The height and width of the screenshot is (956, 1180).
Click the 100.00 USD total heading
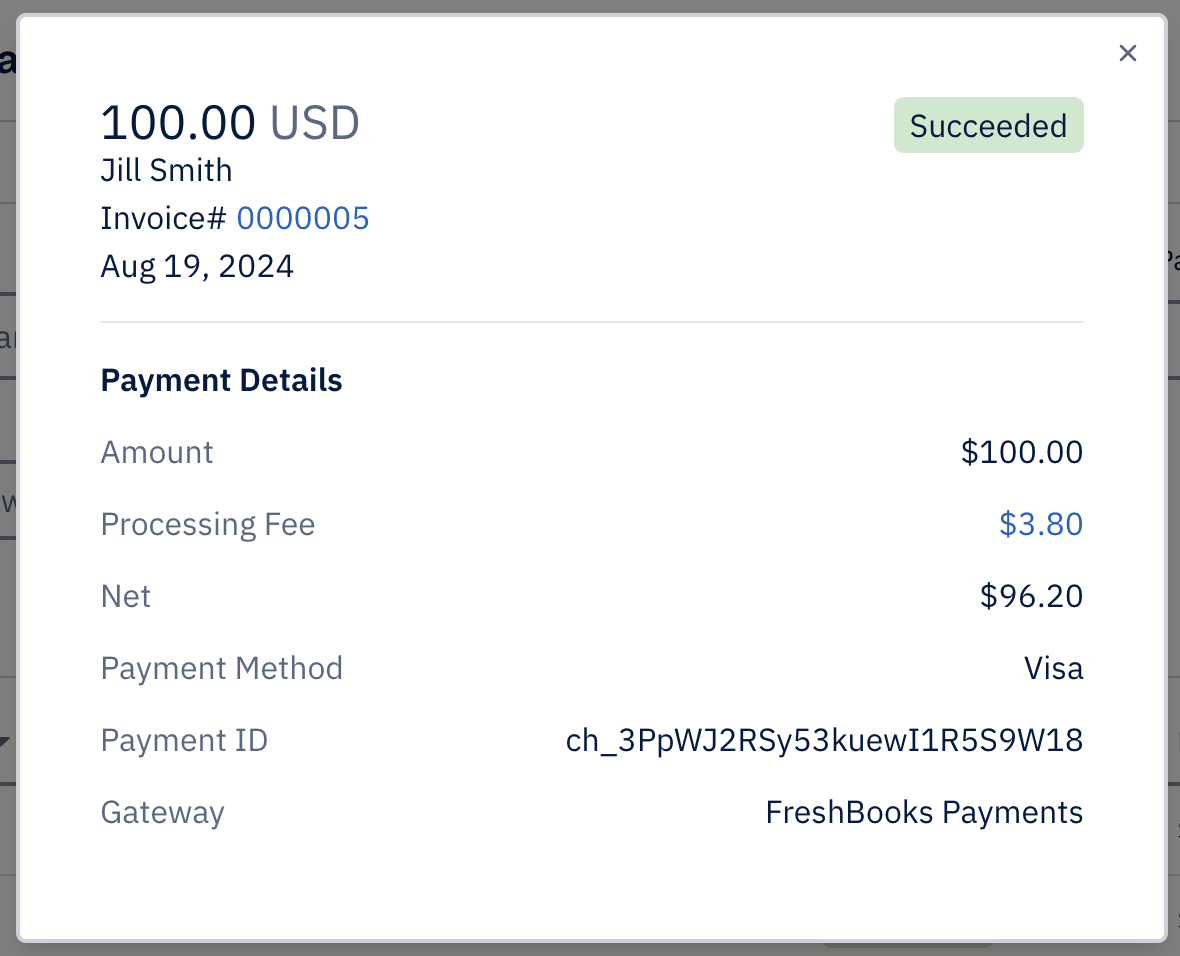(x=230, y=123)
